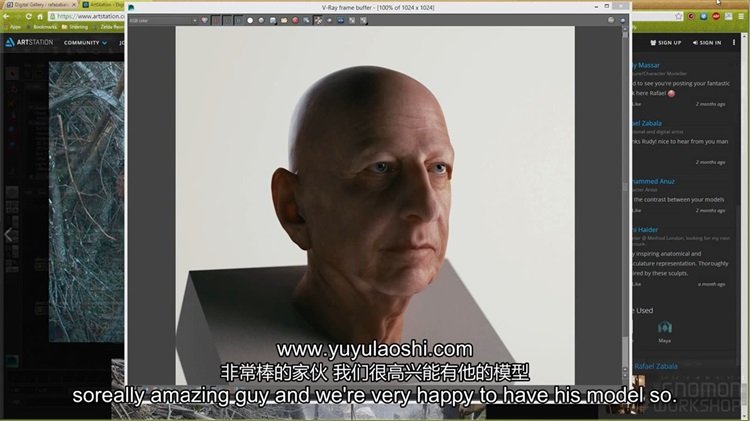The image size is (750, 421).
Task: Open Anuz's commenter profile link
Action: [653, 181]
